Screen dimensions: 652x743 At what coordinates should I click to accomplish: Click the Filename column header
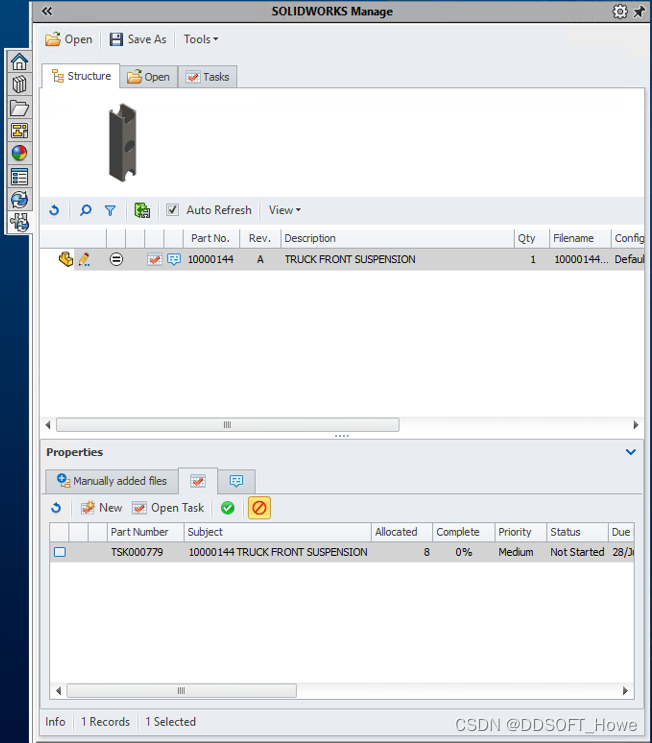(580, 238)
